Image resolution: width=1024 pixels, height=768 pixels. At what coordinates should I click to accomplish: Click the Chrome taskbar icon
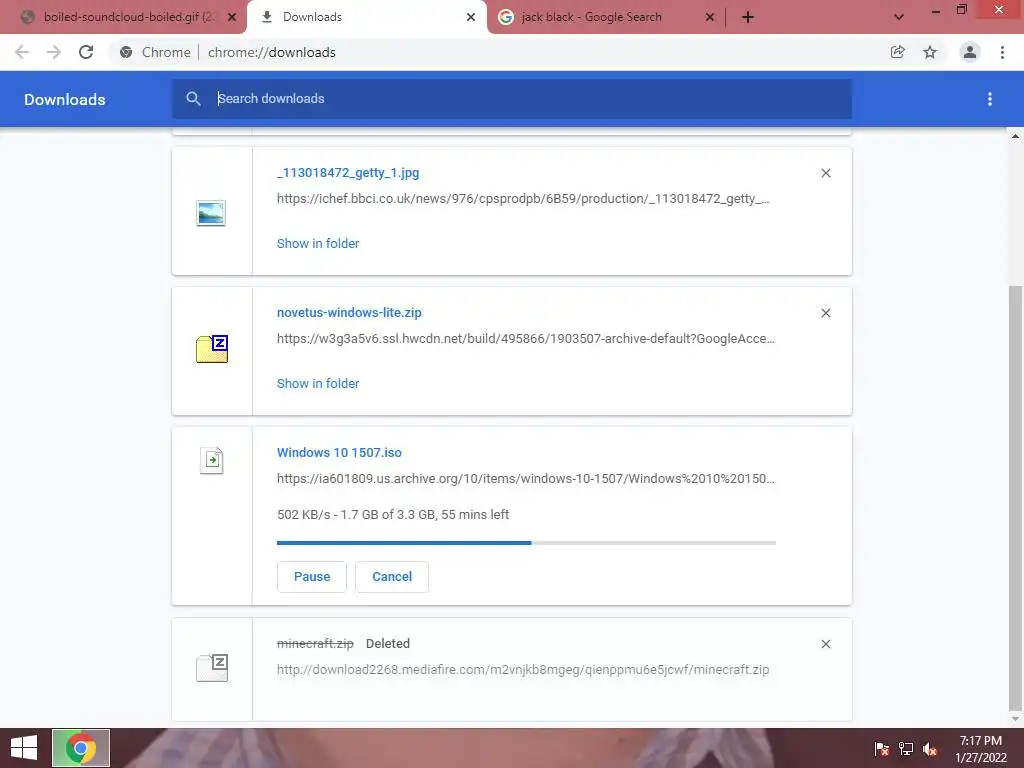pos(81,748)
